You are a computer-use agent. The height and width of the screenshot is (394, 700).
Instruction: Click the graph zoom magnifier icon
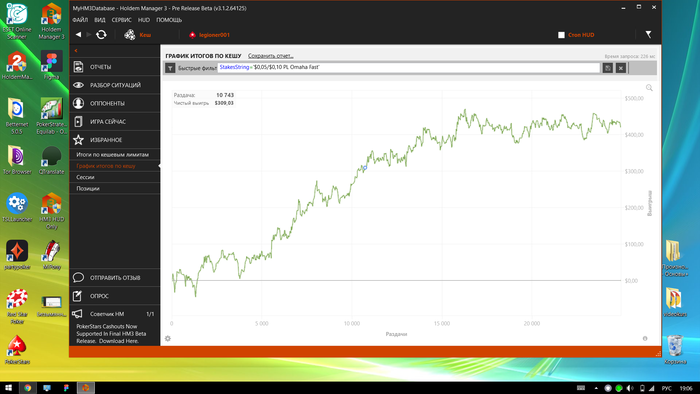pos(649,88)
